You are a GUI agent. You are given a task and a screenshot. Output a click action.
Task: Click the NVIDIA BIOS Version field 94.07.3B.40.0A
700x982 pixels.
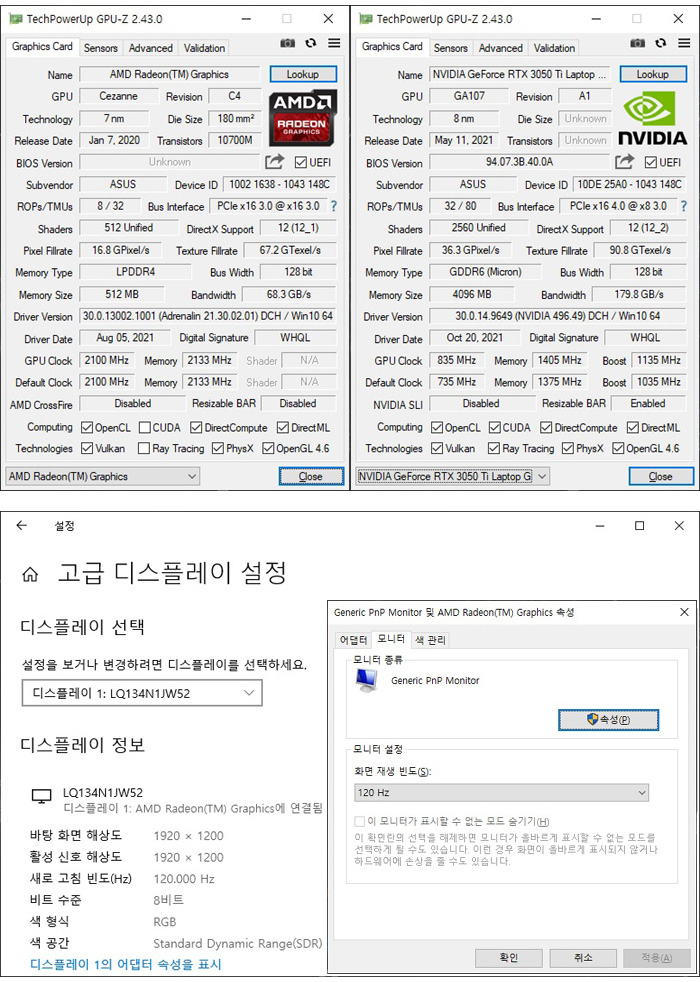click(x=520, y=162)
